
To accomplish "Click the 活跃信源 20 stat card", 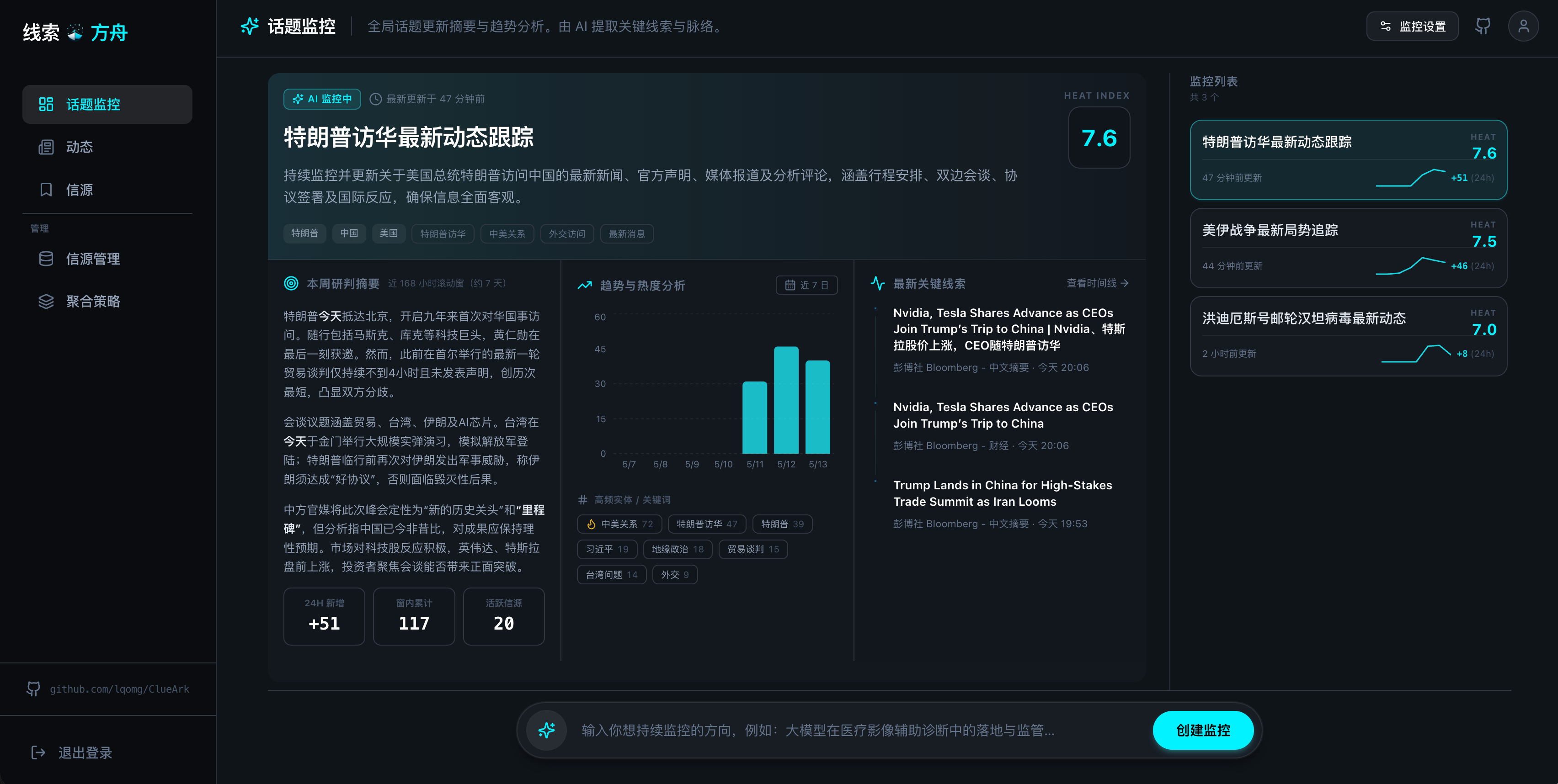I will (503, 617).
